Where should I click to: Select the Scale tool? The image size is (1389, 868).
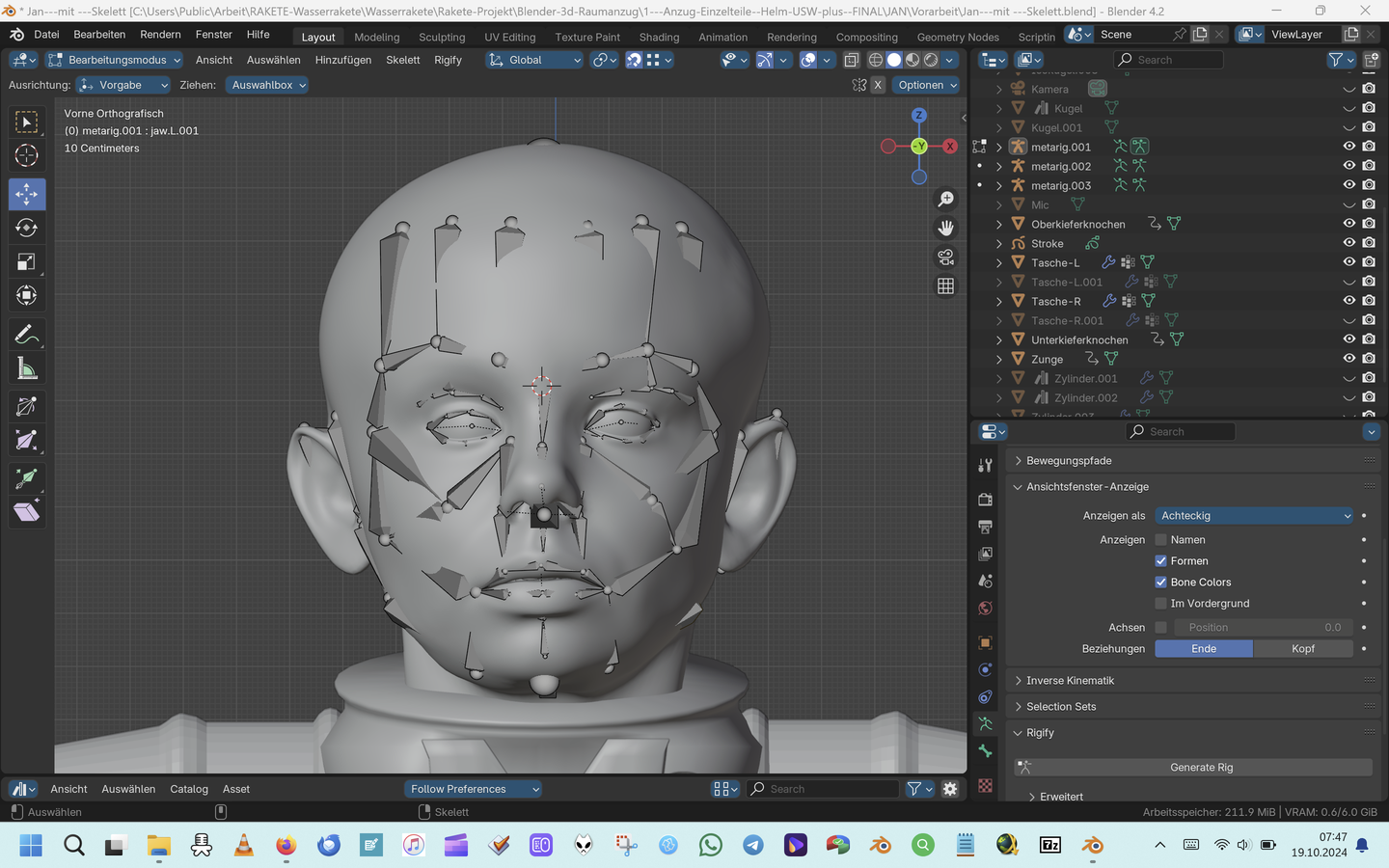click(27, 261)
